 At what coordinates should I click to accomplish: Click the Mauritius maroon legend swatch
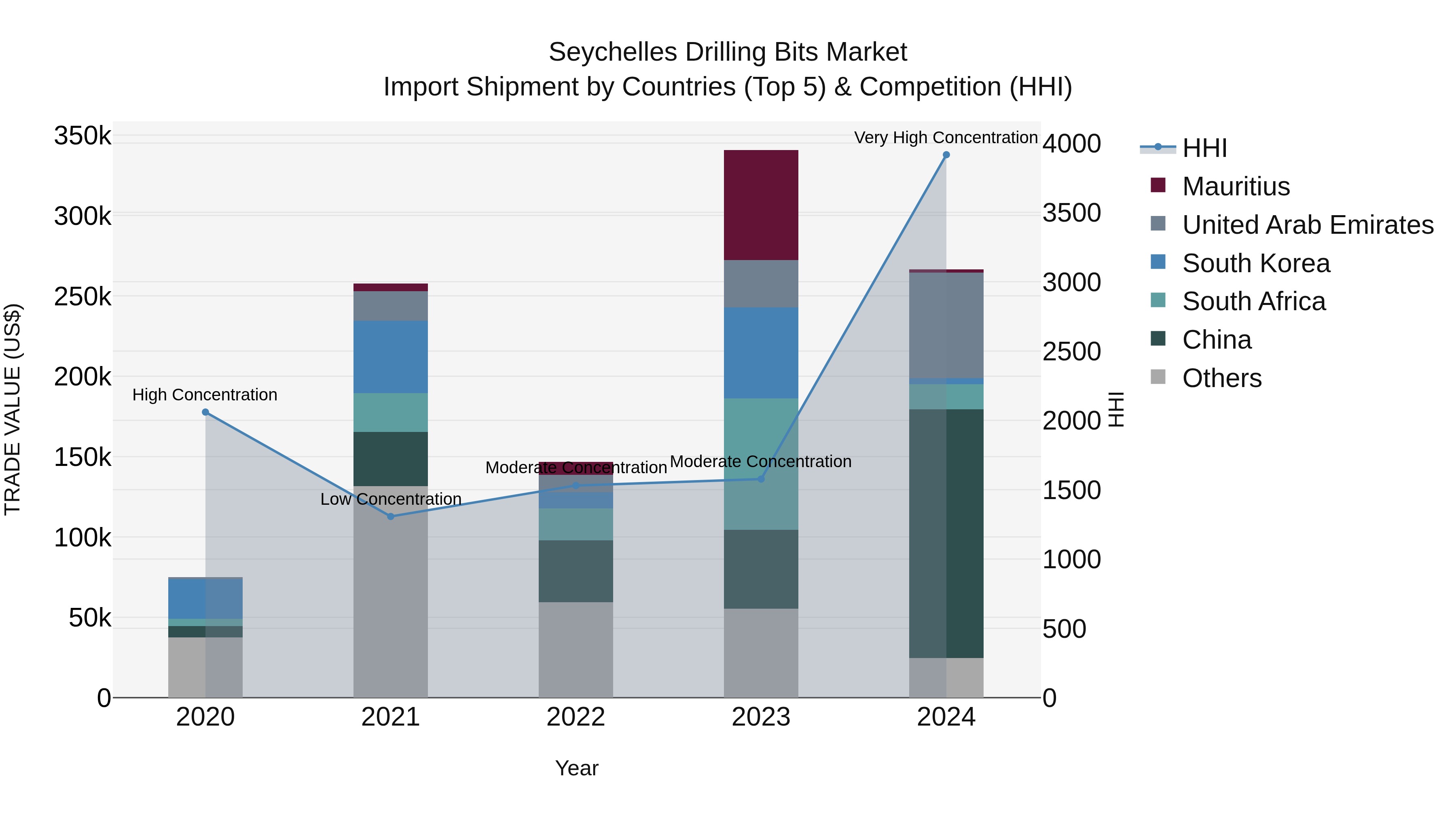[1158, 185]
